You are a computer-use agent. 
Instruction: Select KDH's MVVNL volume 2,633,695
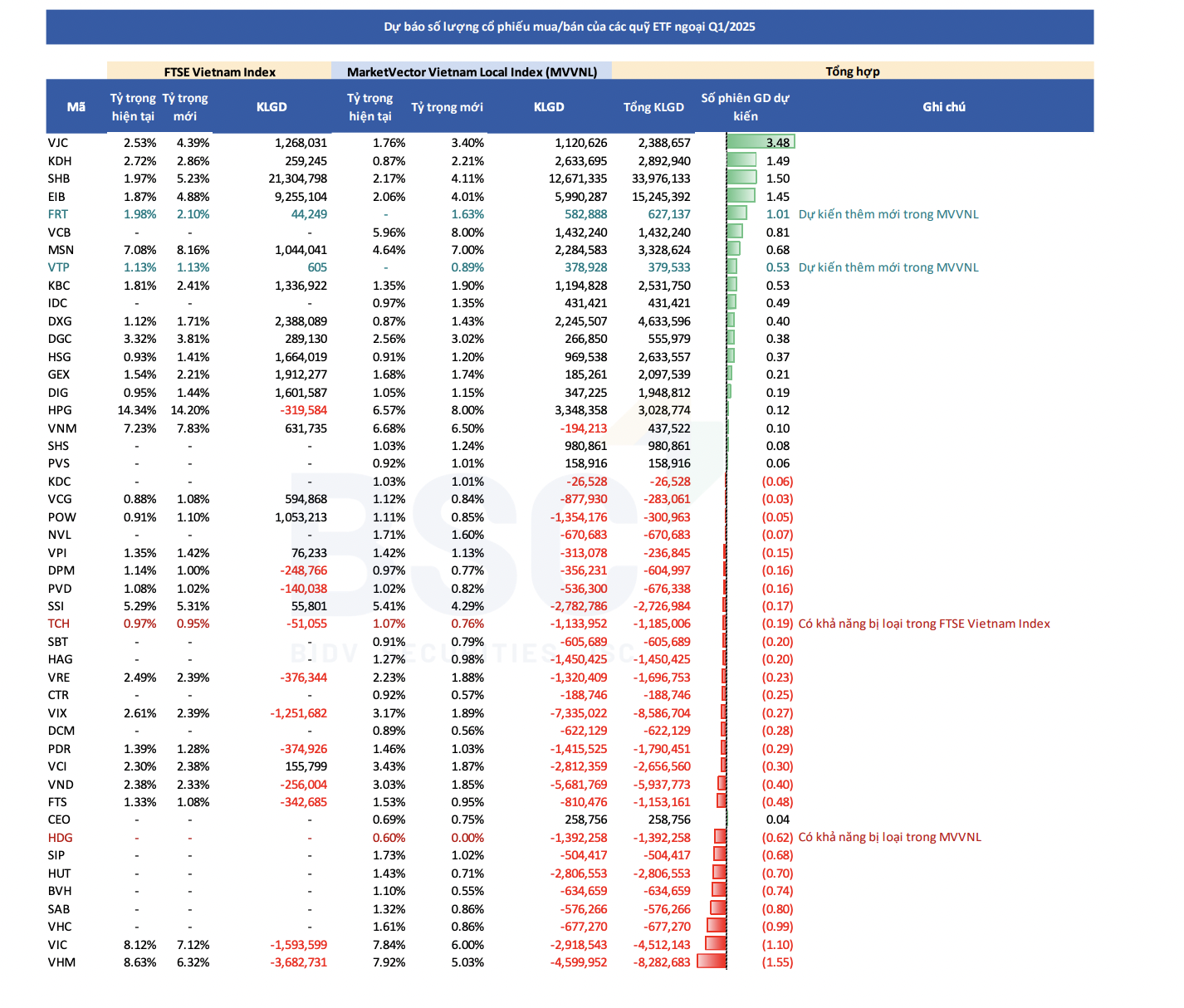581,161
